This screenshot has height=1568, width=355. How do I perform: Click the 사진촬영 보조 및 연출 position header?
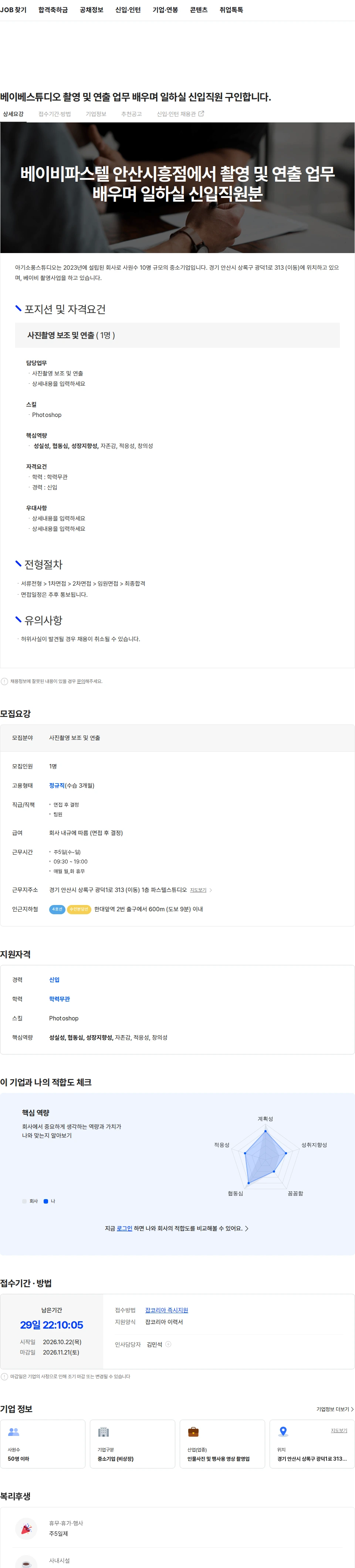[177, 335]
